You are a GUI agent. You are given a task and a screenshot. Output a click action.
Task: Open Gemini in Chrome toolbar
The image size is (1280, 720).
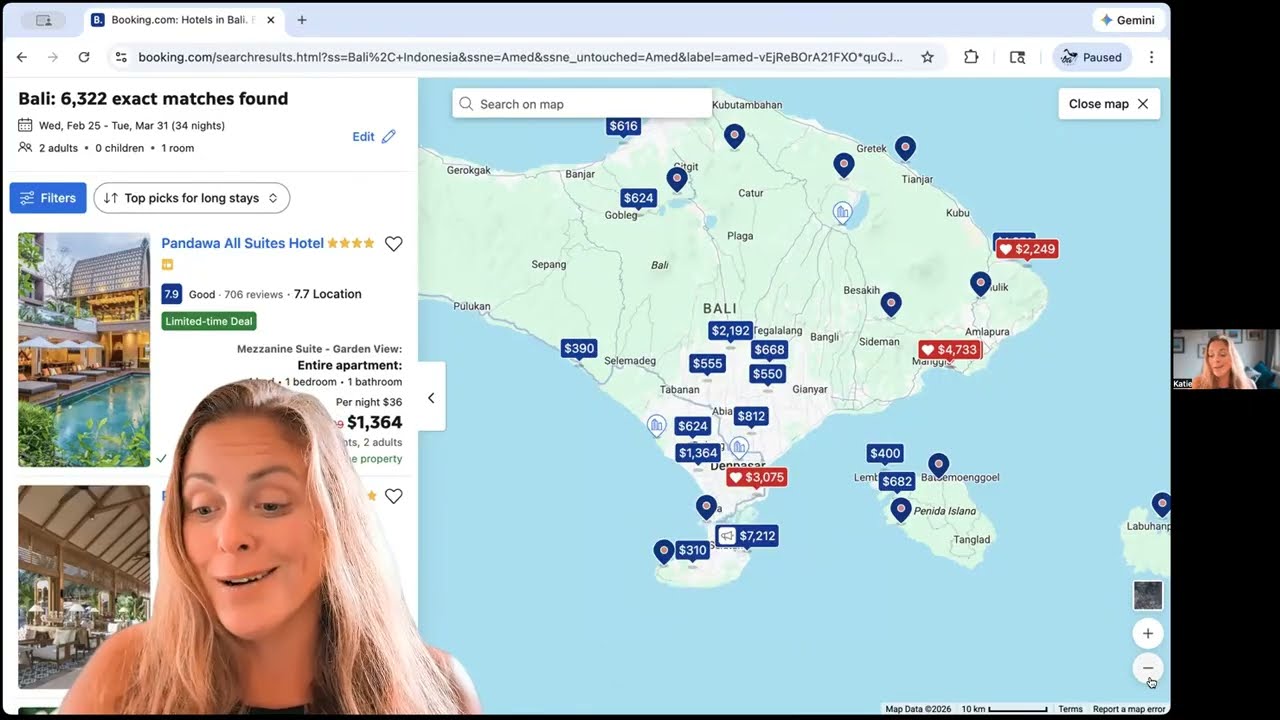pos(1127,20)
